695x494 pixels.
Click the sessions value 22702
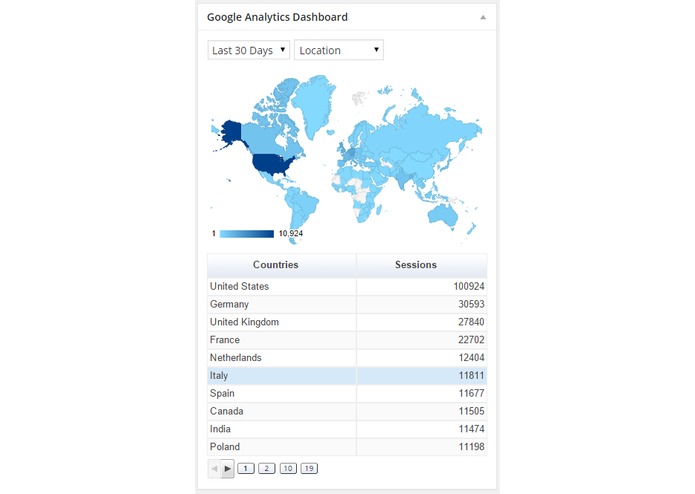click(x=471, y=340)
